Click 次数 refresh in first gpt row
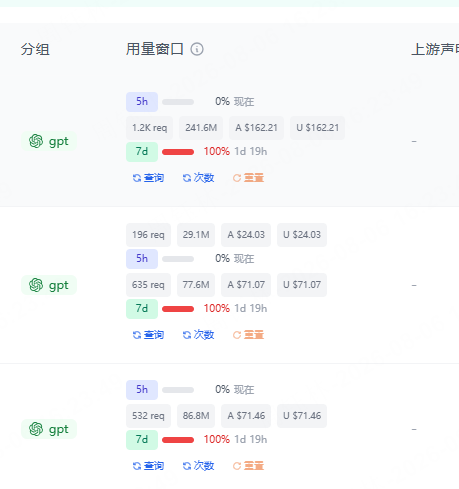 pos(198,178)
